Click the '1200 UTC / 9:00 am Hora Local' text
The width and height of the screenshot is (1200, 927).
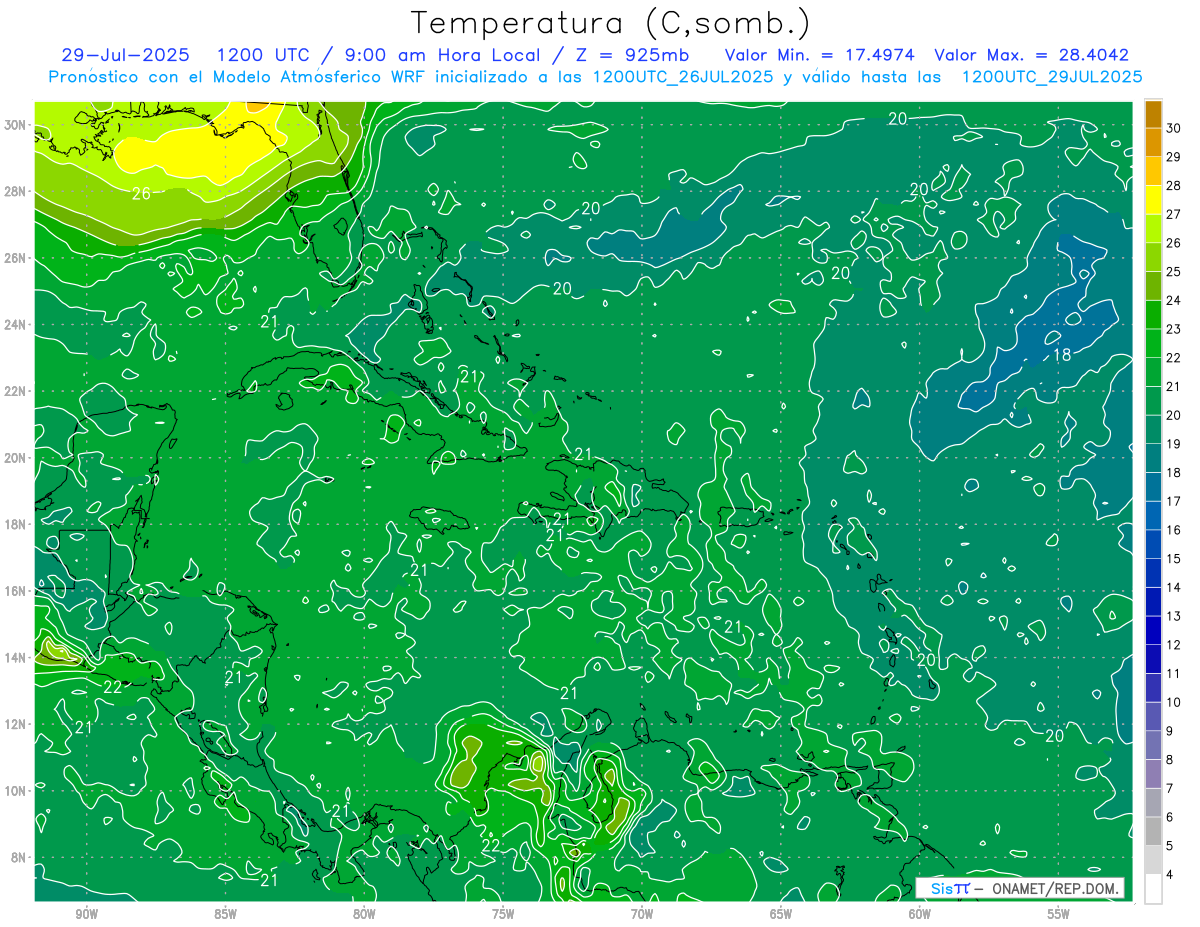click(378, 55)
